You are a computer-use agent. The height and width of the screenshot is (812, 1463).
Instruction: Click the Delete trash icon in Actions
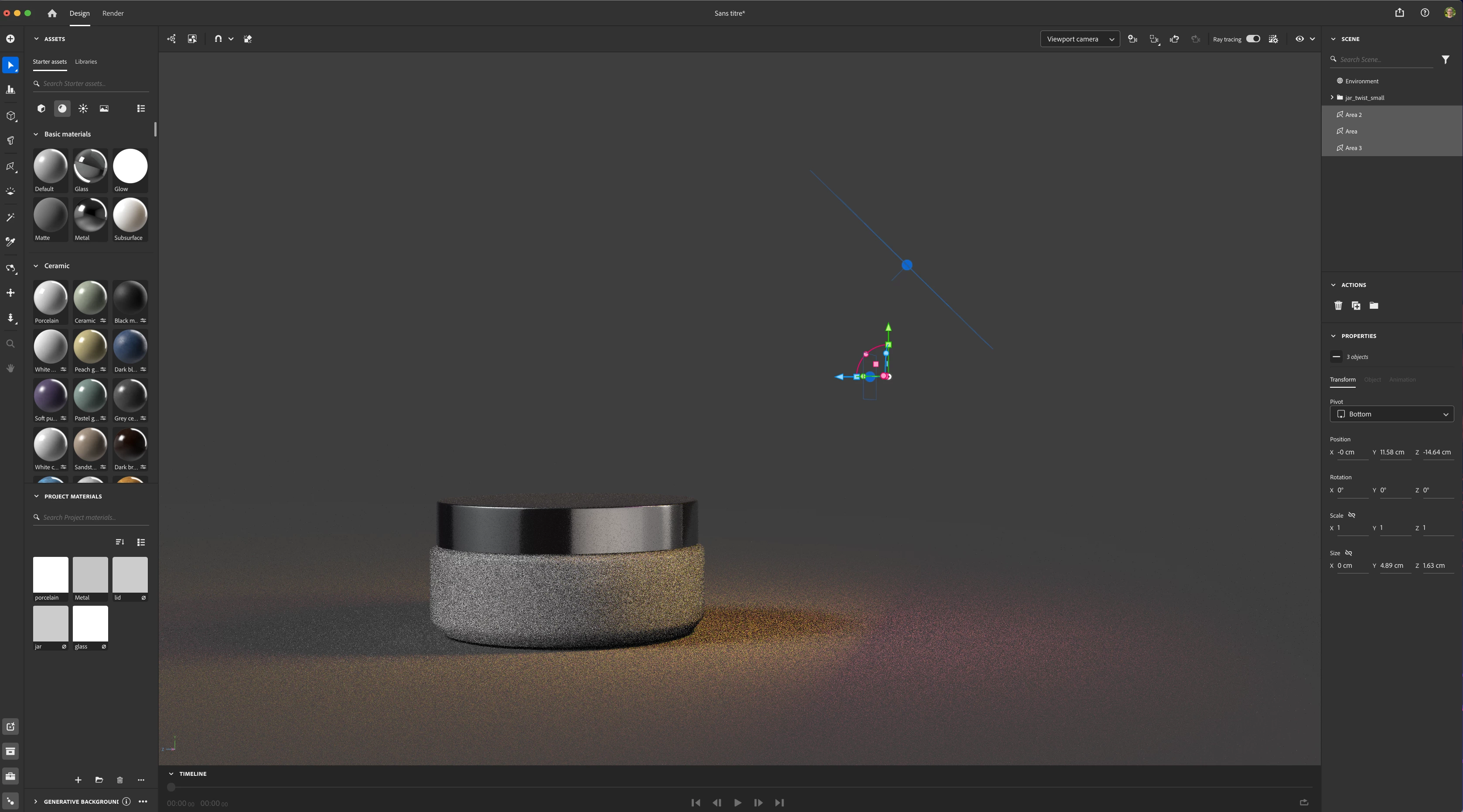point(1338,306)
